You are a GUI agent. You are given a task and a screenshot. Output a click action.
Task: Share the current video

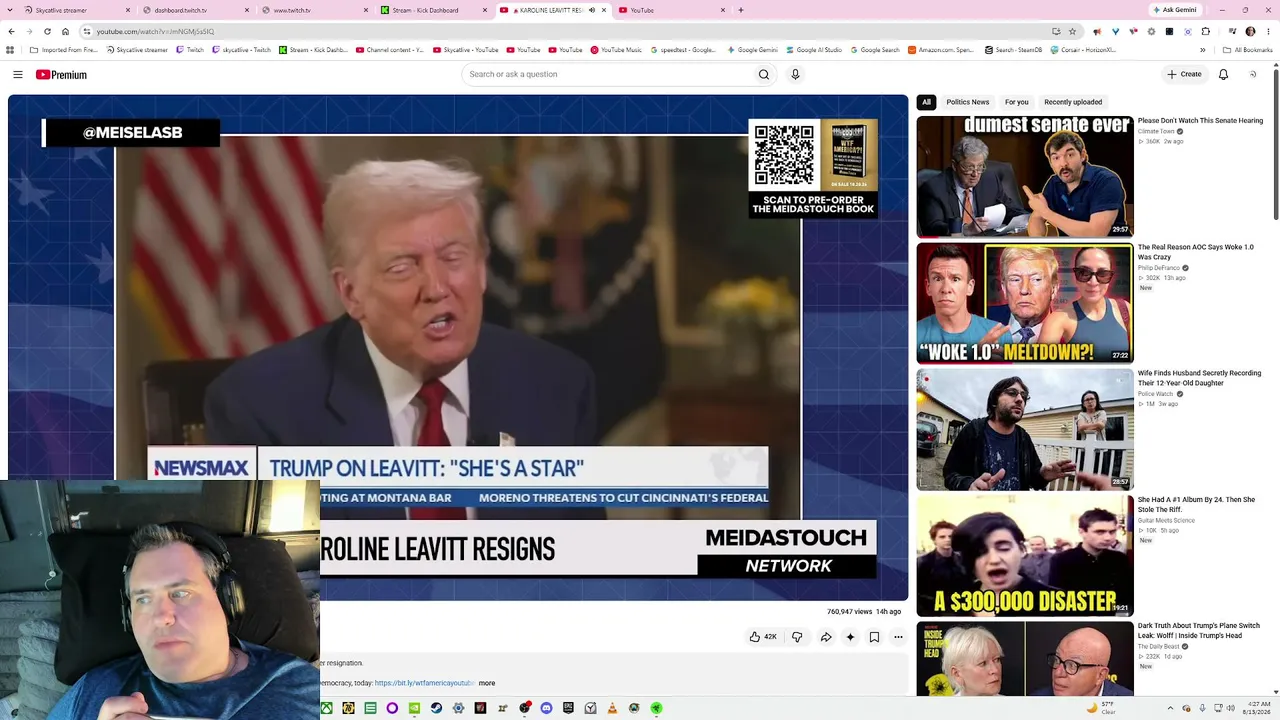(826, 637)
